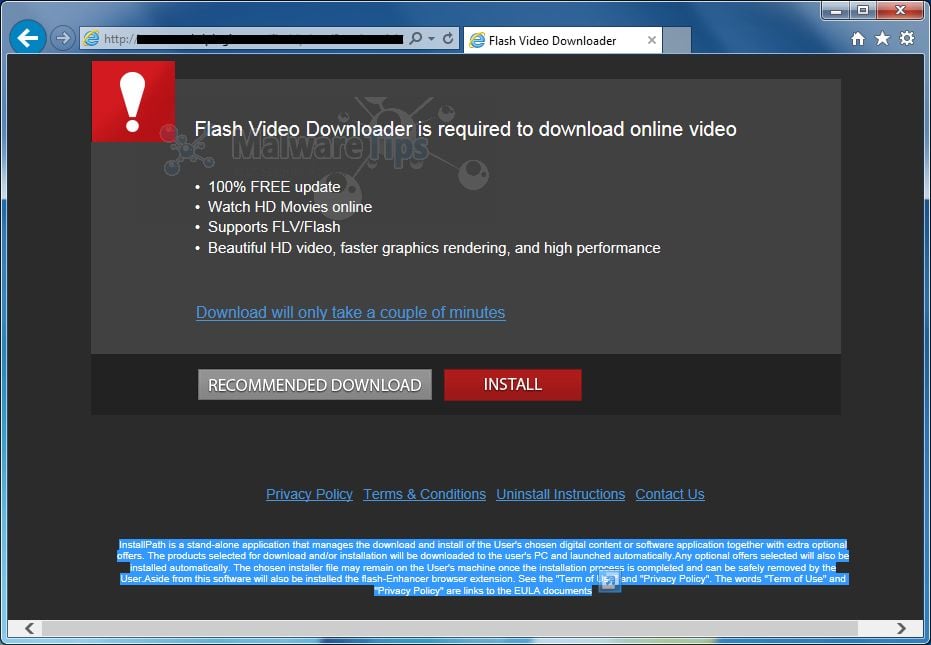Viewport: 931px width, 645px height.
Task: Refresh the page with reload icon
Action: [x=448, y=39]
